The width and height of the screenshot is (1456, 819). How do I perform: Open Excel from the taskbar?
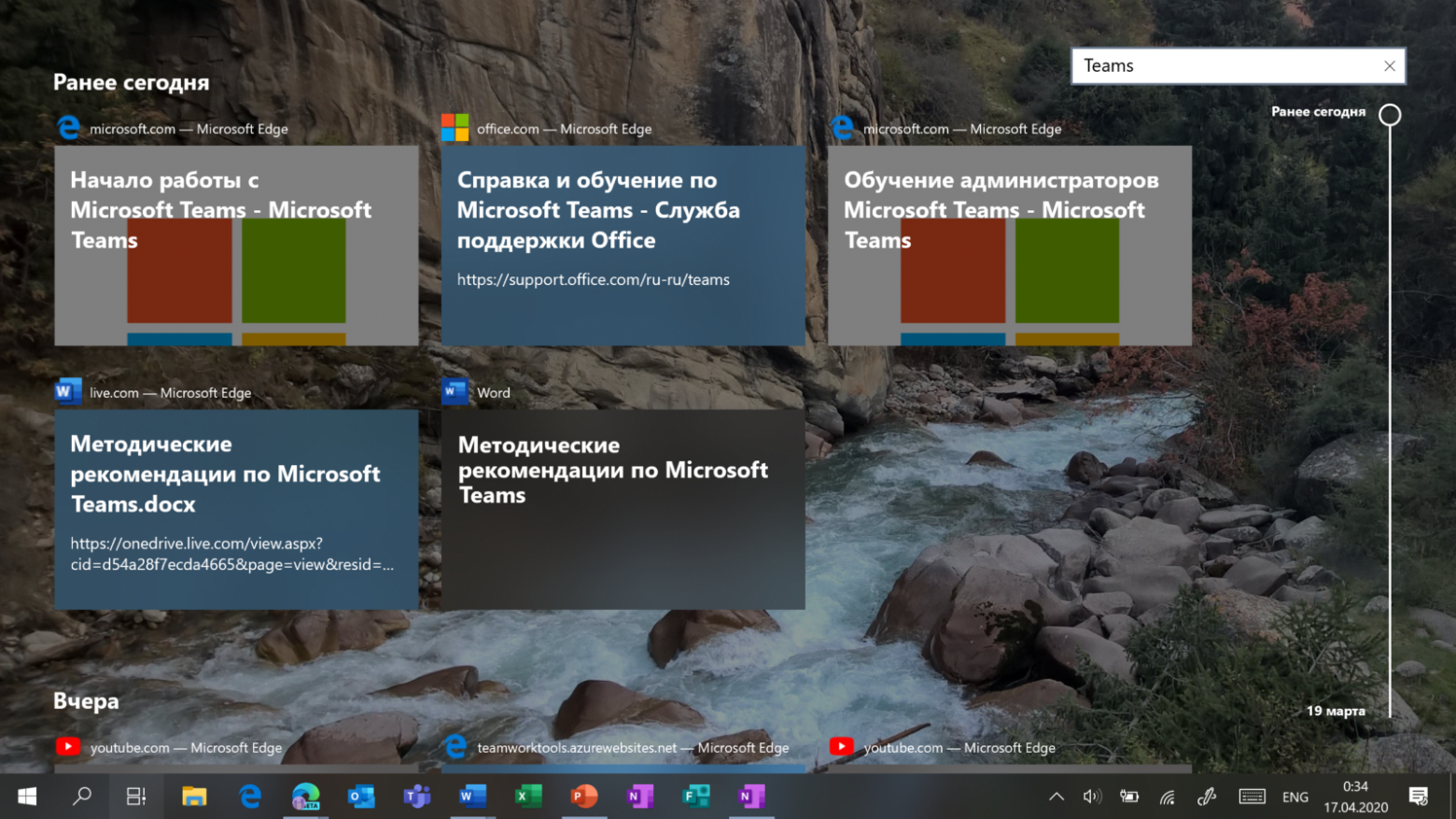tap(528, 797)
